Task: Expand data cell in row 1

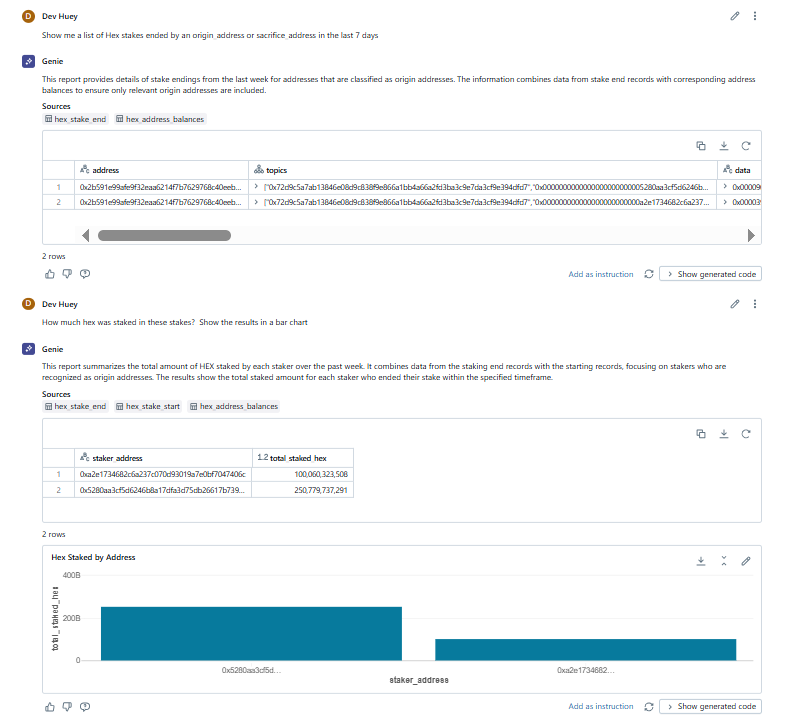Action: tap(725, 187)
